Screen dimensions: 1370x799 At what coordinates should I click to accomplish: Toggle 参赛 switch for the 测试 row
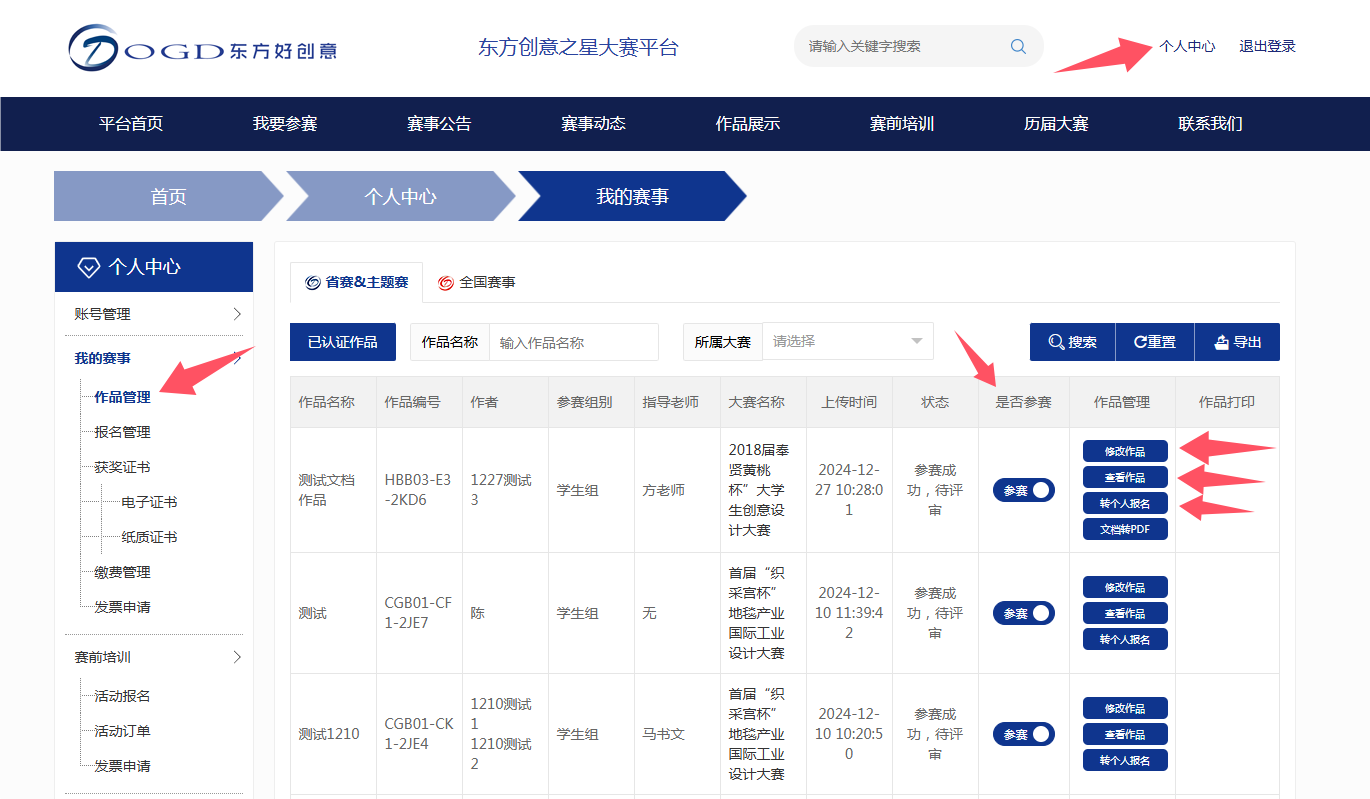pyautogui.click(x=1023, y=613)
